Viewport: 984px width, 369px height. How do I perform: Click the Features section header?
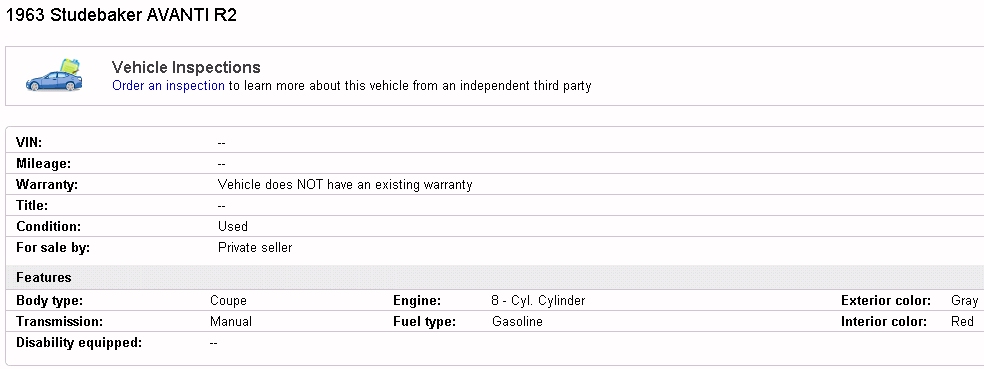tap(44, 277)
